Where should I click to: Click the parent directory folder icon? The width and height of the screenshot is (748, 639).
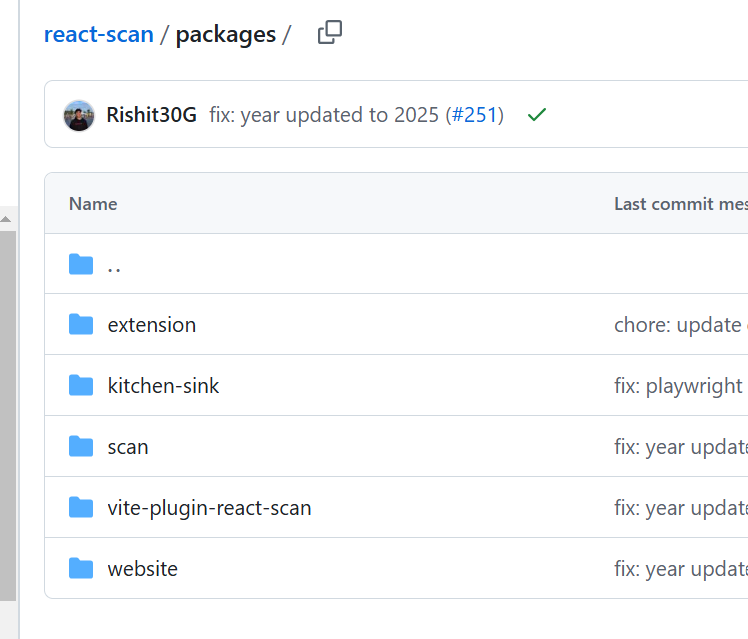coord(81,264)
